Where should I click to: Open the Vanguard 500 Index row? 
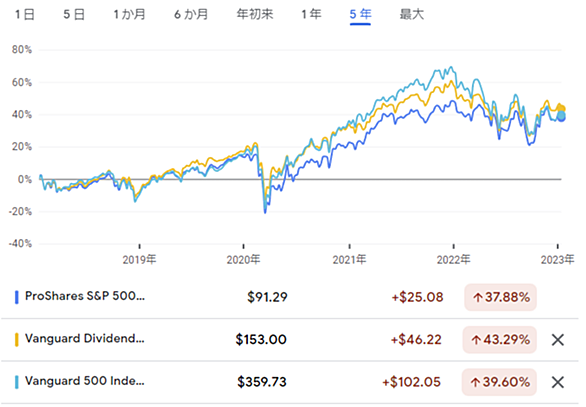coord(290,382)
